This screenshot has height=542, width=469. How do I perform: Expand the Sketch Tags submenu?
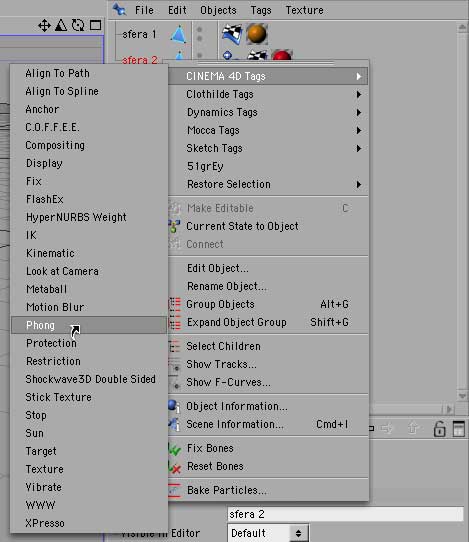pos(268,148)
